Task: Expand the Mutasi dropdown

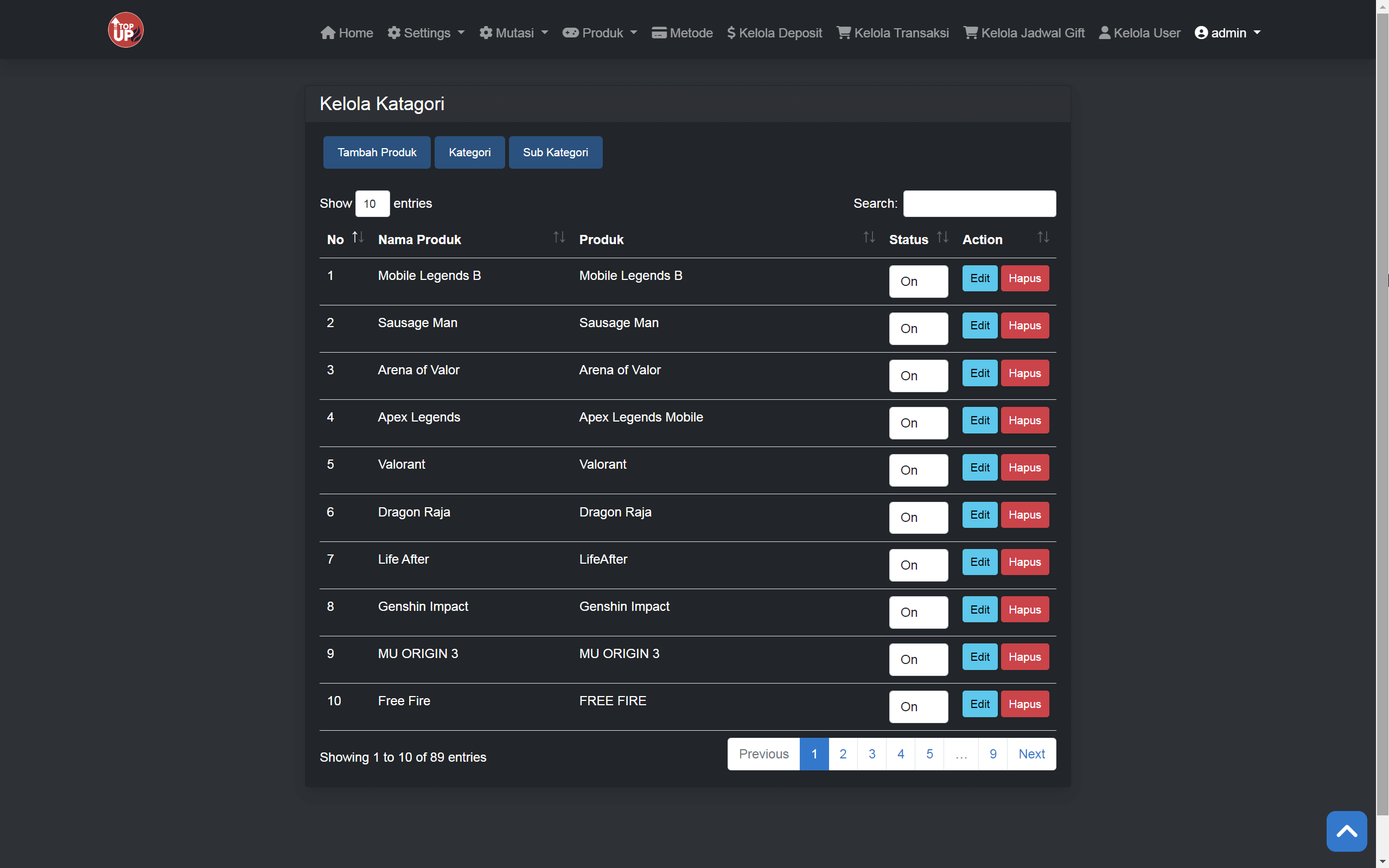Action: pos(513,33)
